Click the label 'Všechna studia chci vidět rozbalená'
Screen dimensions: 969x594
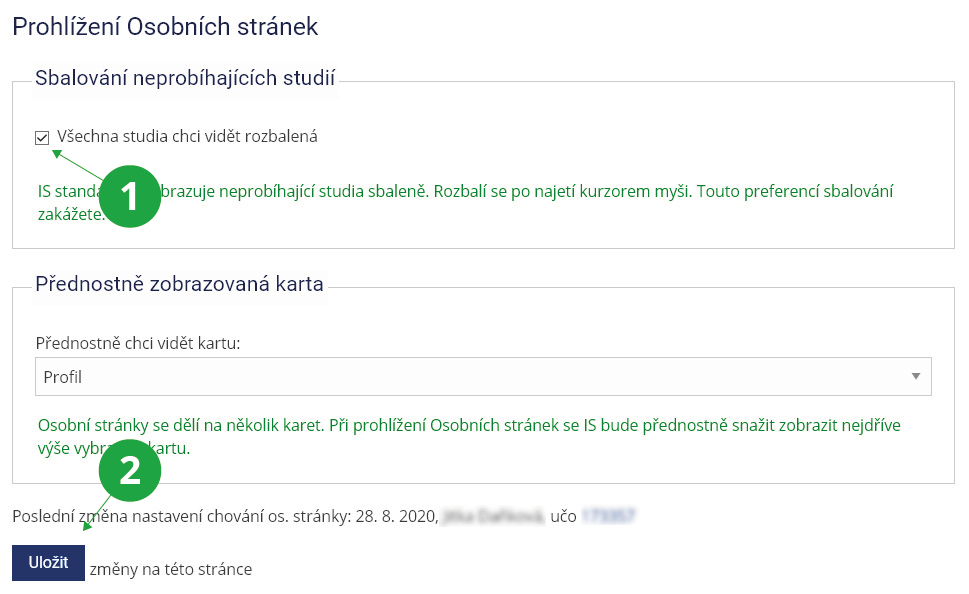187,137
